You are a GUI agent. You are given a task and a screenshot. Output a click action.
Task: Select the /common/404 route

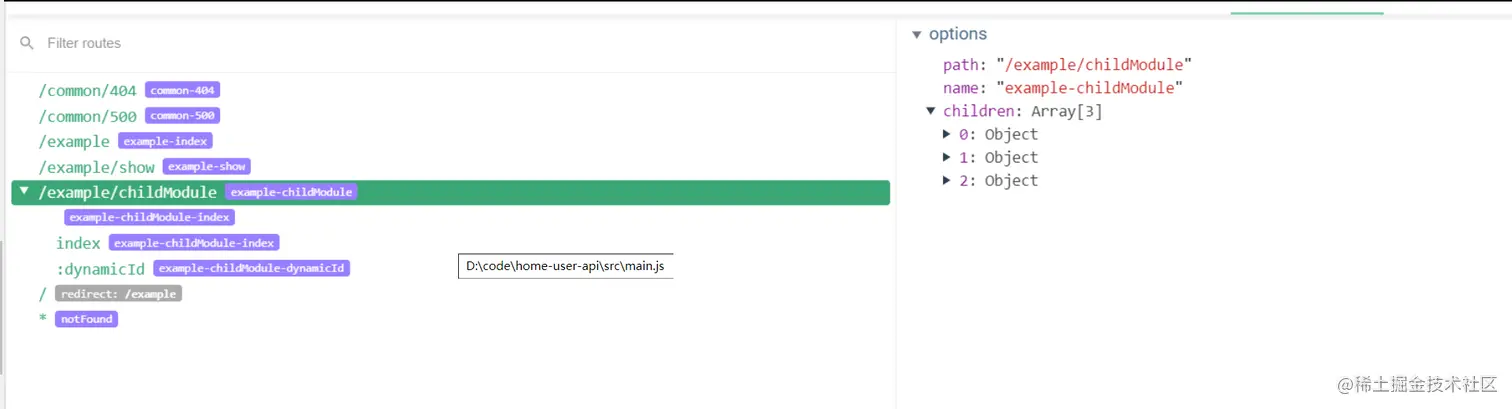point(87,91)
